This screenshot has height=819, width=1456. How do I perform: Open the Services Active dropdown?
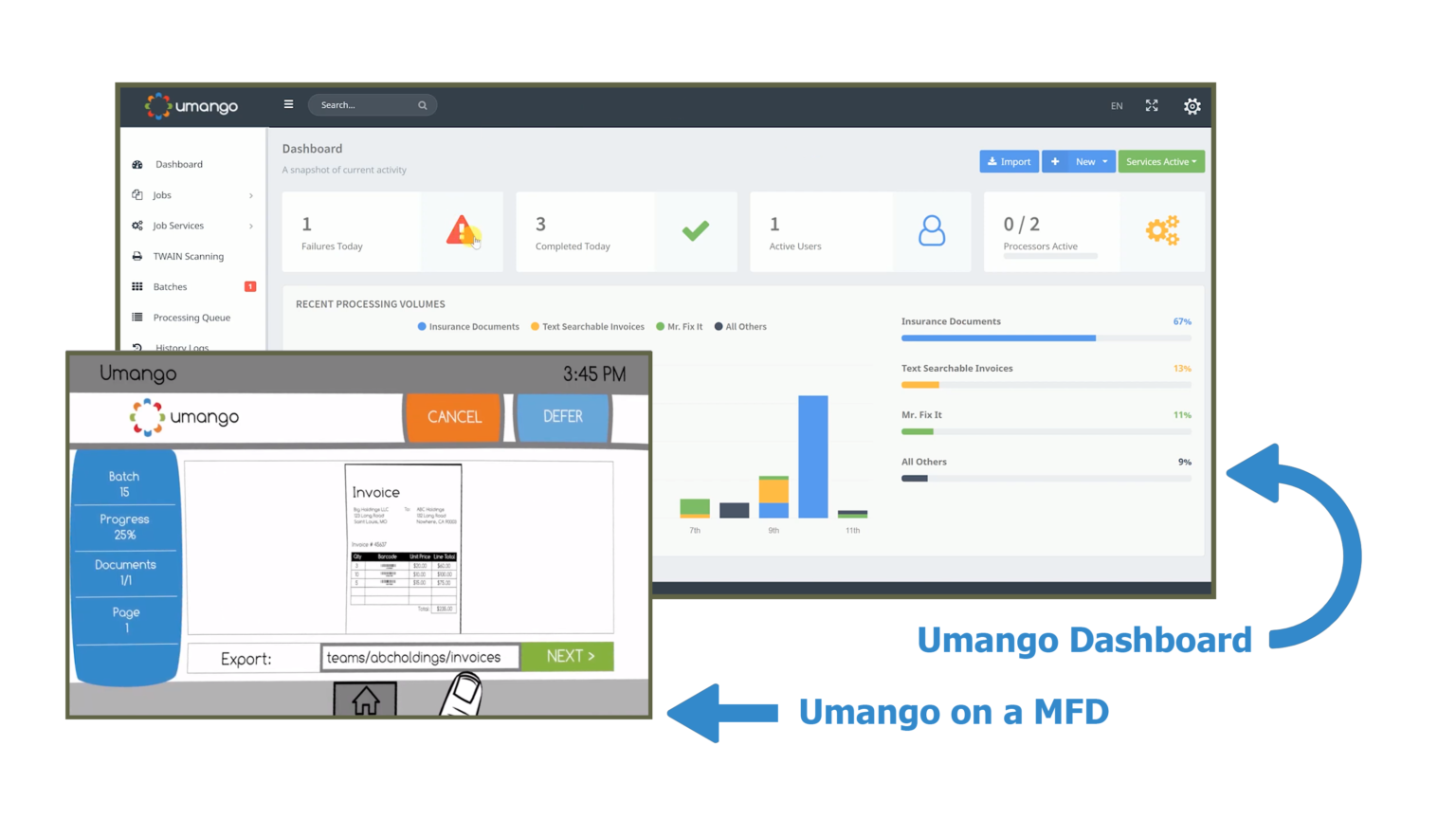click(x=1160, y=162)
